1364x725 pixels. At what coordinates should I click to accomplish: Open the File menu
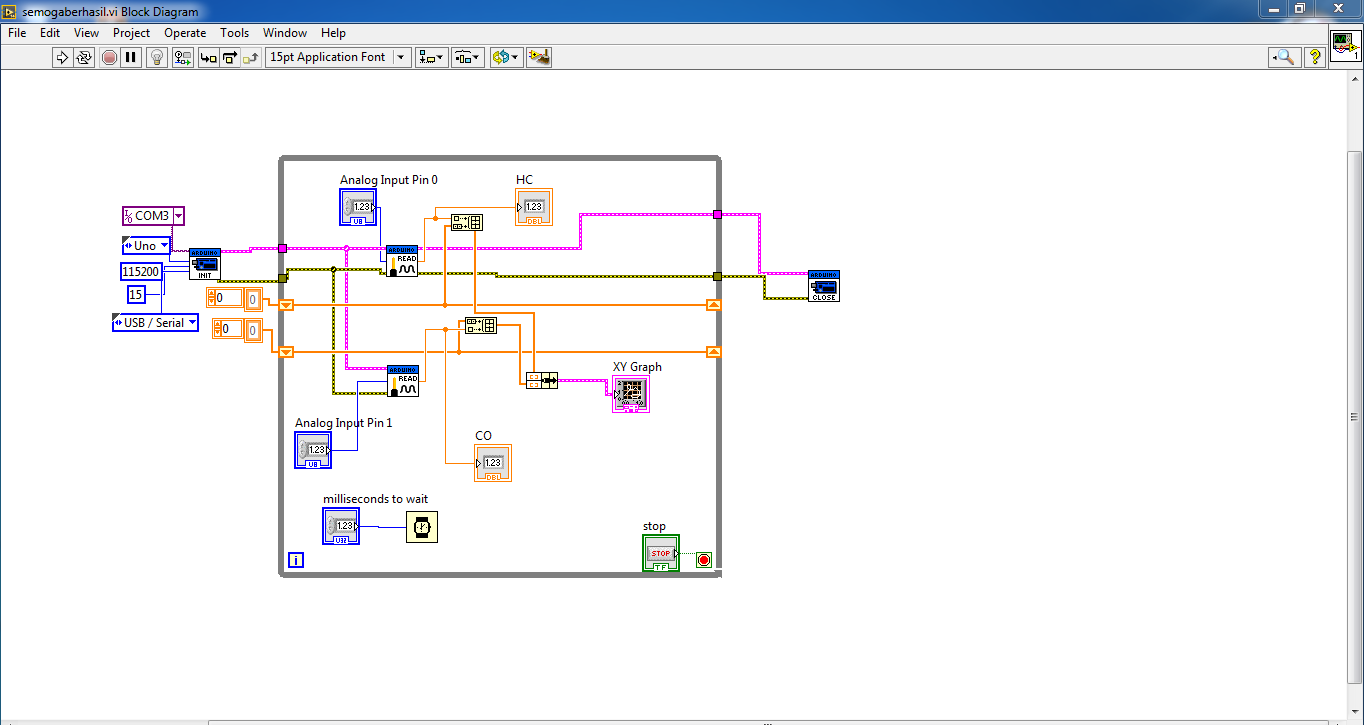click(x=17, y=33)
